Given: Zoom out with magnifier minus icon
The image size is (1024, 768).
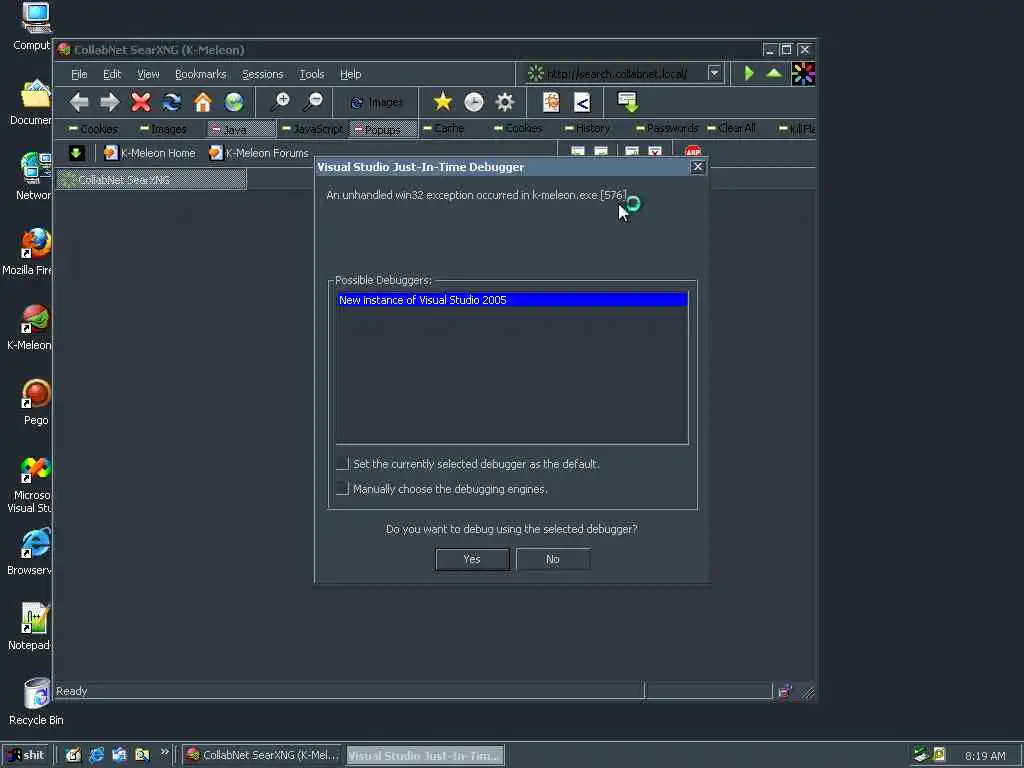Looking at the screenshot, I should (x=313, y=102).
